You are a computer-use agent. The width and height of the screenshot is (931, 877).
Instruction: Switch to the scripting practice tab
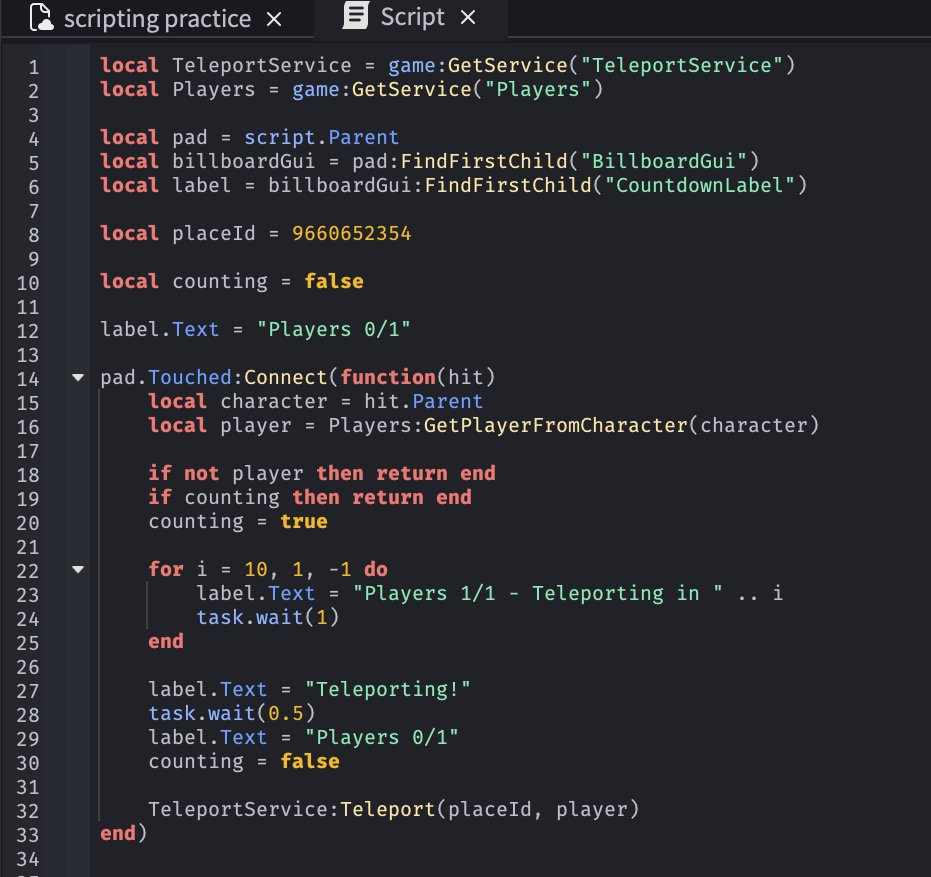[157, 19]
